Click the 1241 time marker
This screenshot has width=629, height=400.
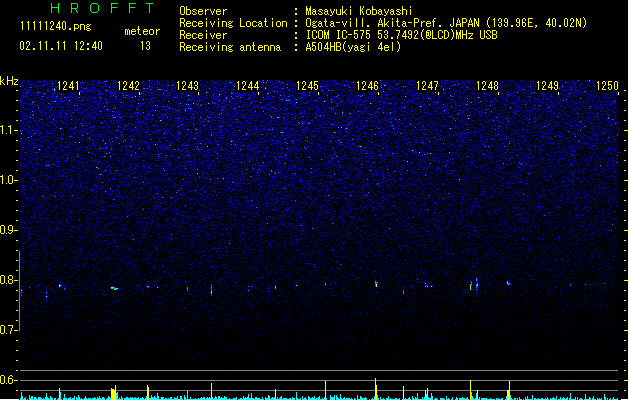[68, 86]
